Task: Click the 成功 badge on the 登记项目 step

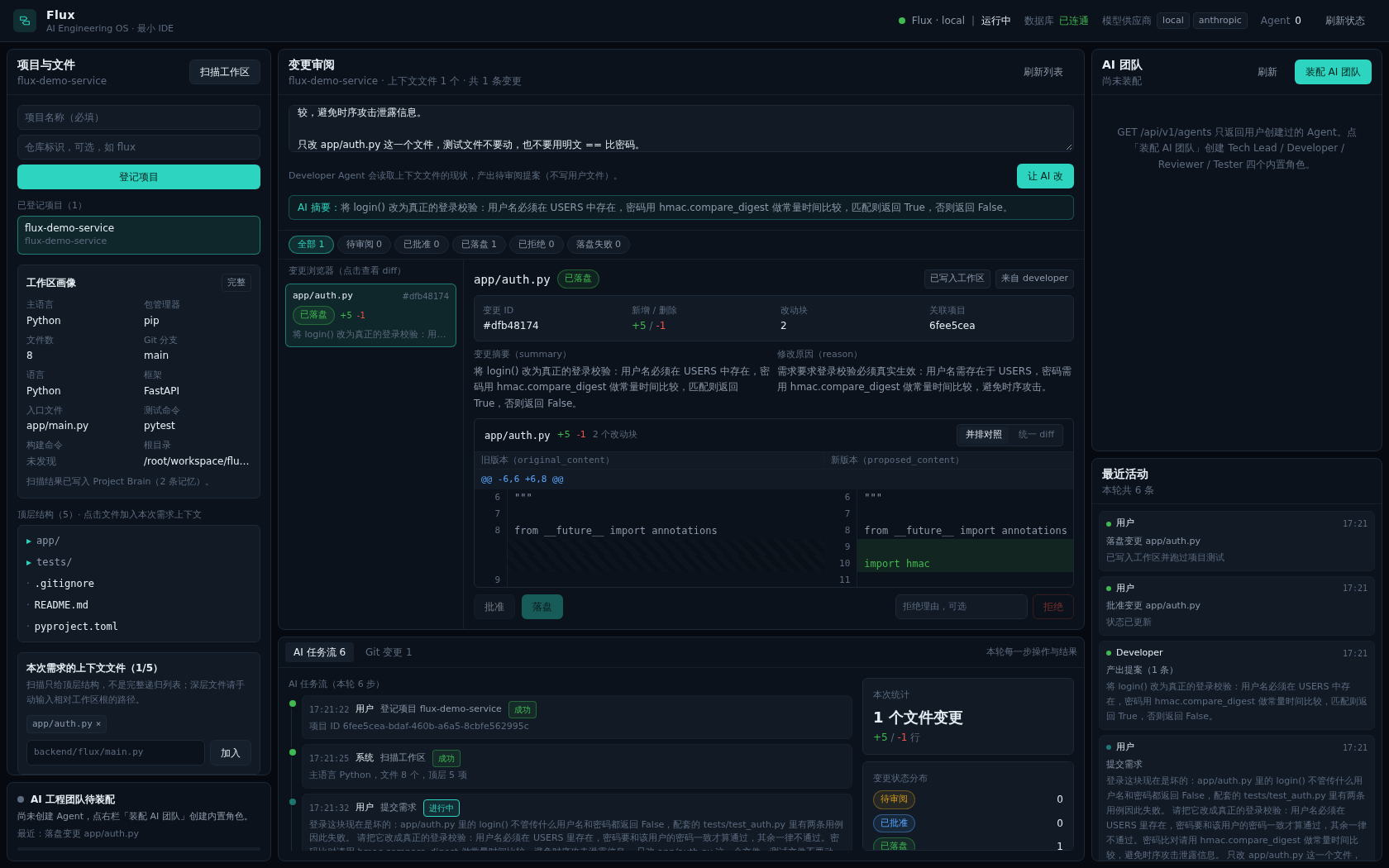Action: tap(523, 709)
